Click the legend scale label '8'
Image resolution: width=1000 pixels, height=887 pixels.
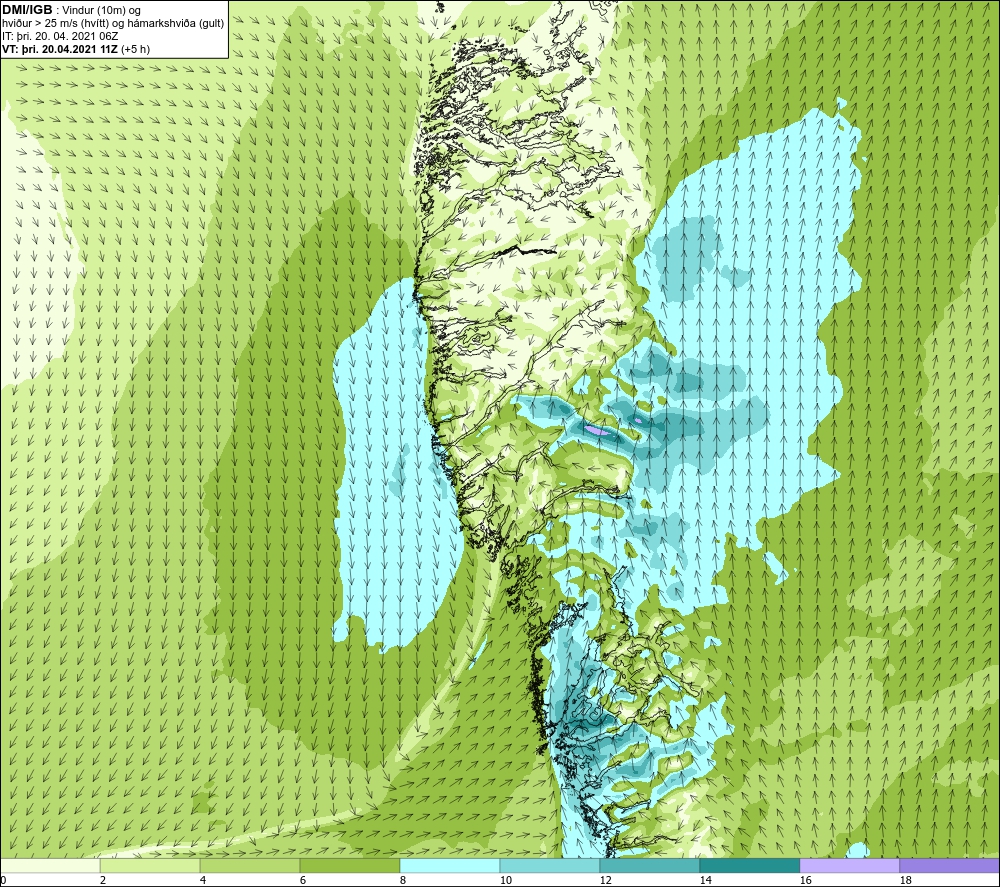pos(403,880)
